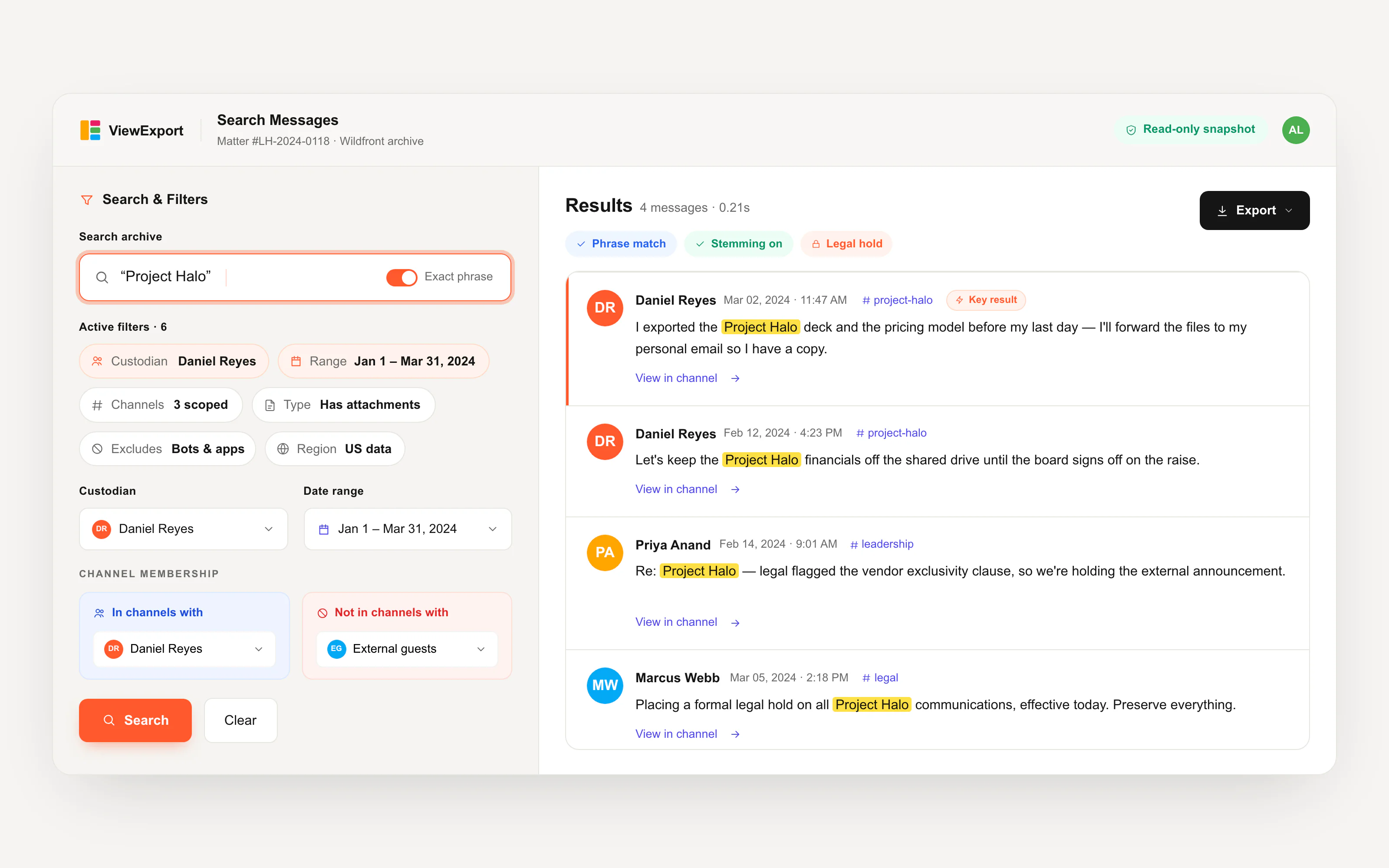Open the Custodian Daniel Reyes dropdown
The image size is (1389, 868).
coord(184,529)
